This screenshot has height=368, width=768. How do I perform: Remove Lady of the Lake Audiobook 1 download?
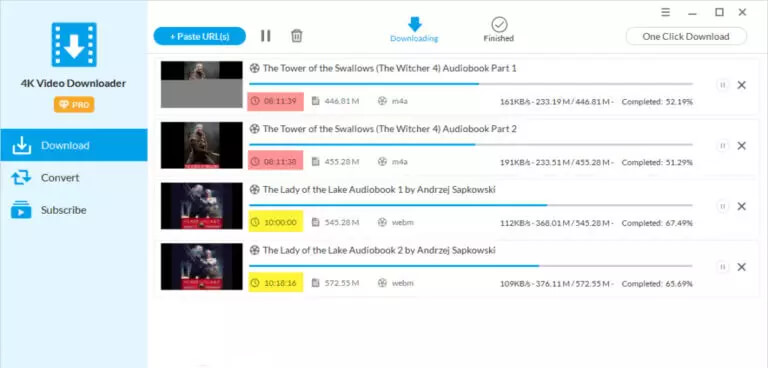pos(742,206)
